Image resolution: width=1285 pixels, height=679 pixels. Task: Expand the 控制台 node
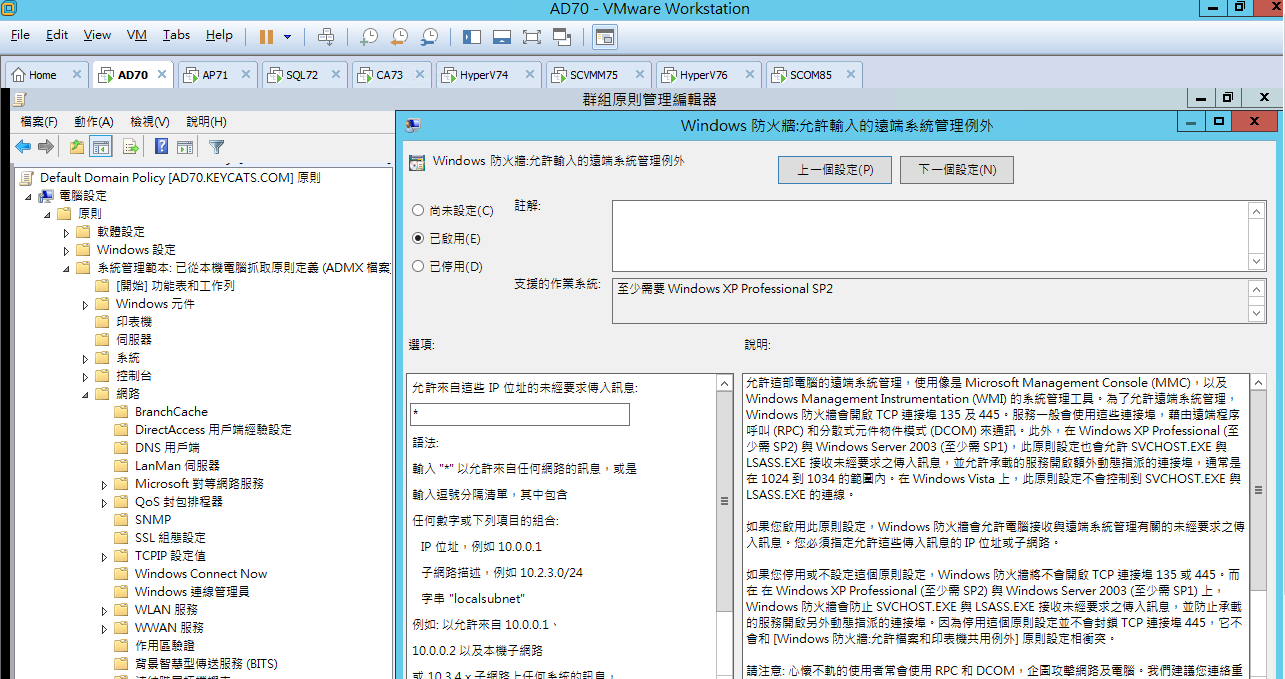point(86,376)
